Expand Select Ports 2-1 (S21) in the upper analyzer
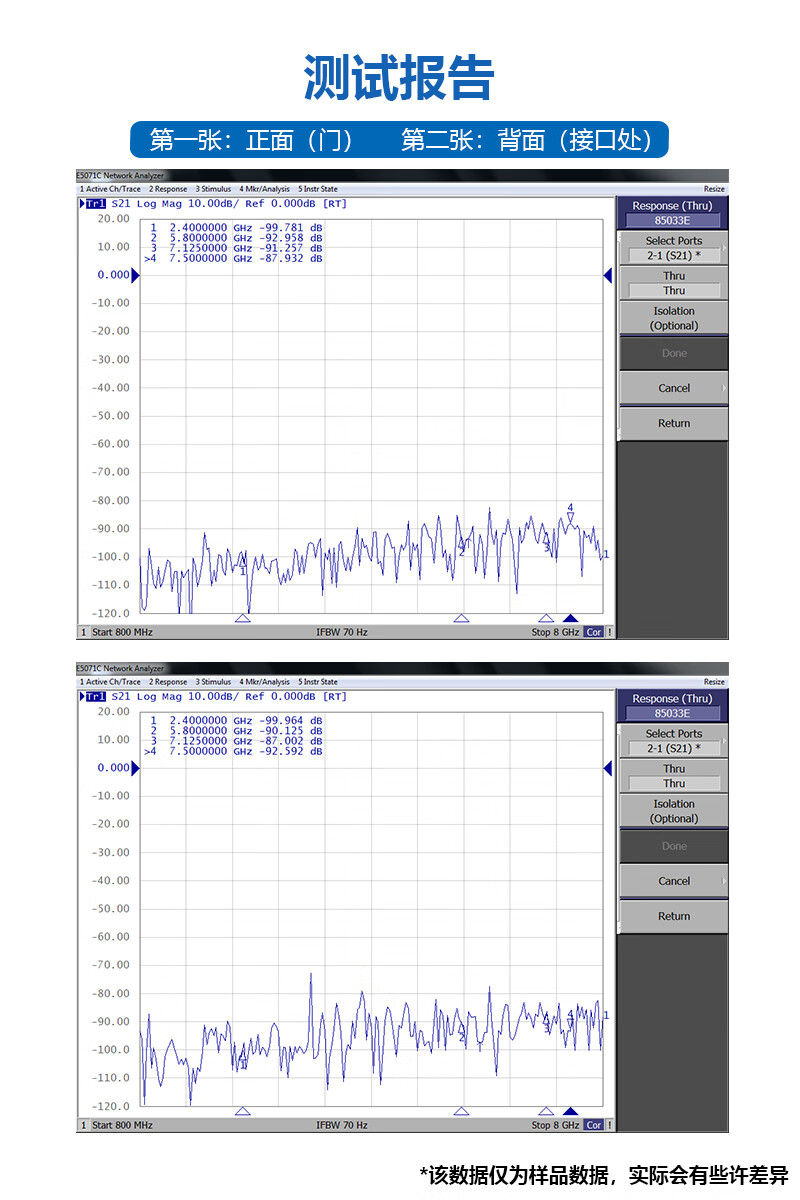The image size is (800, 1200). (x=673, y=248)
